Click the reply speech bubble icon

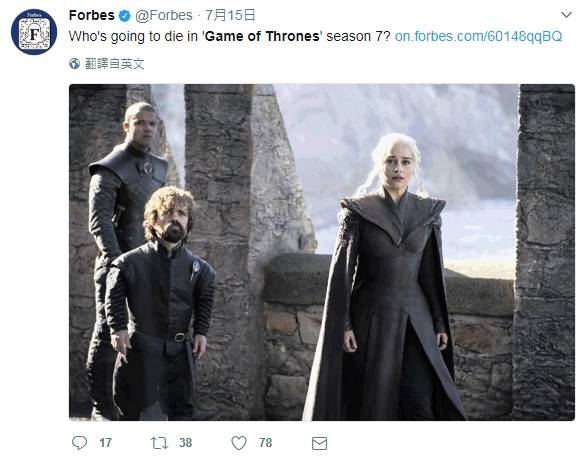tap(79, 442)
